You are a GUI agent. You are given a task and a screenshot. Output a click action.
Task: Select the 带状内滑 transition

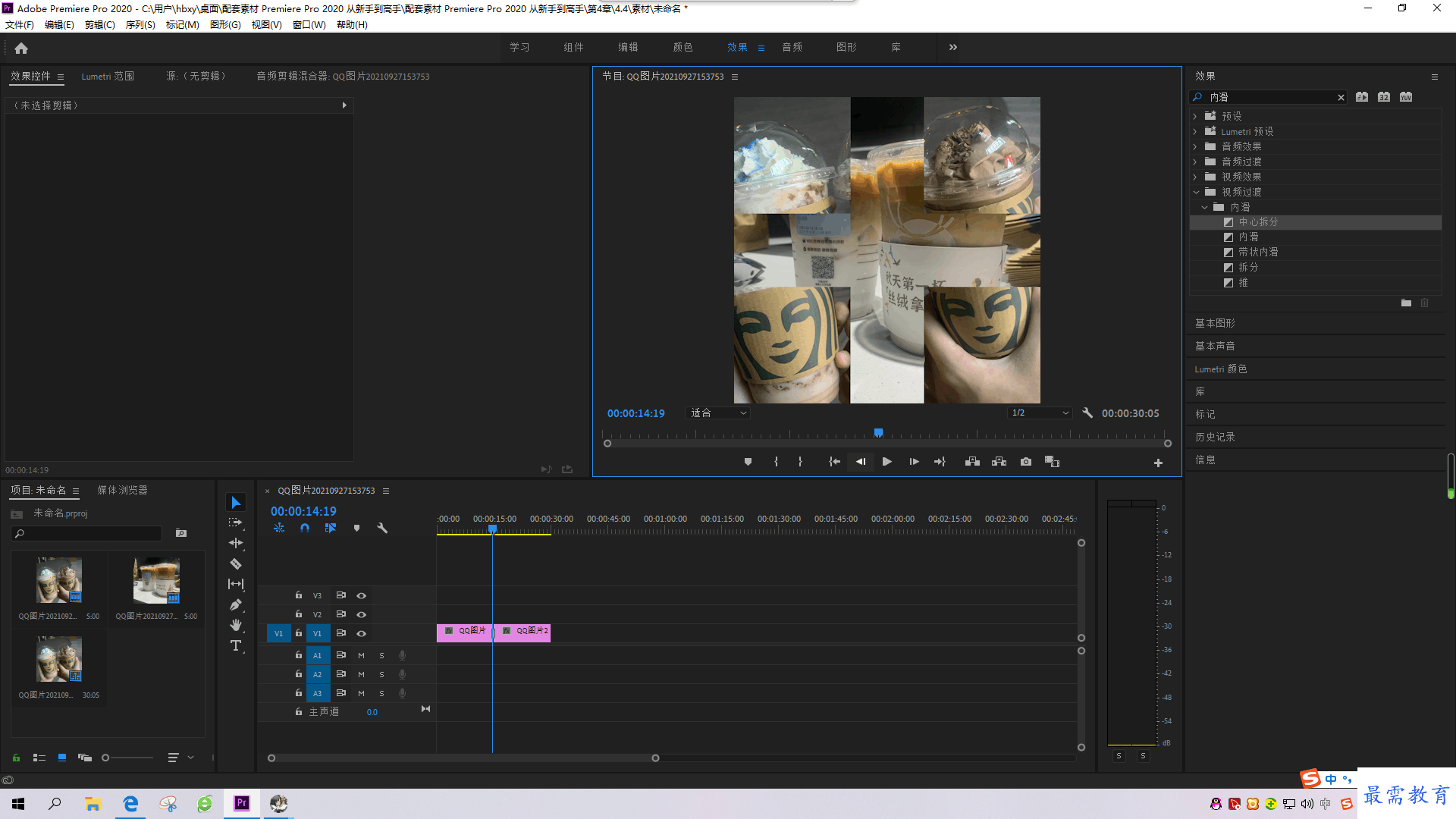(x=1258, y=253)
